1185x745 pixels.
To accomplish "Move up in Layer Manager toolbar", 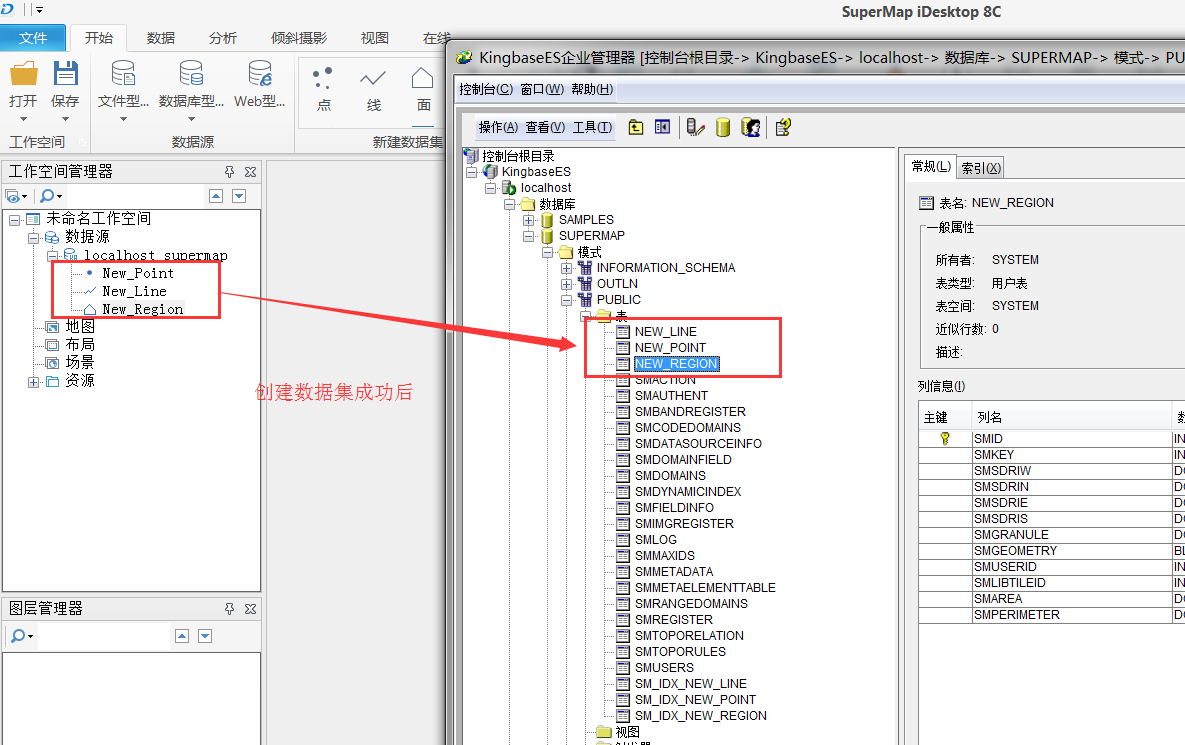I will coord(182,635).
